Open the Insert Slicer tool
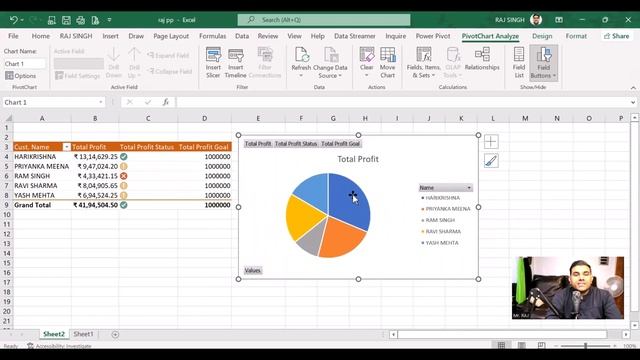 coord(213,62)
